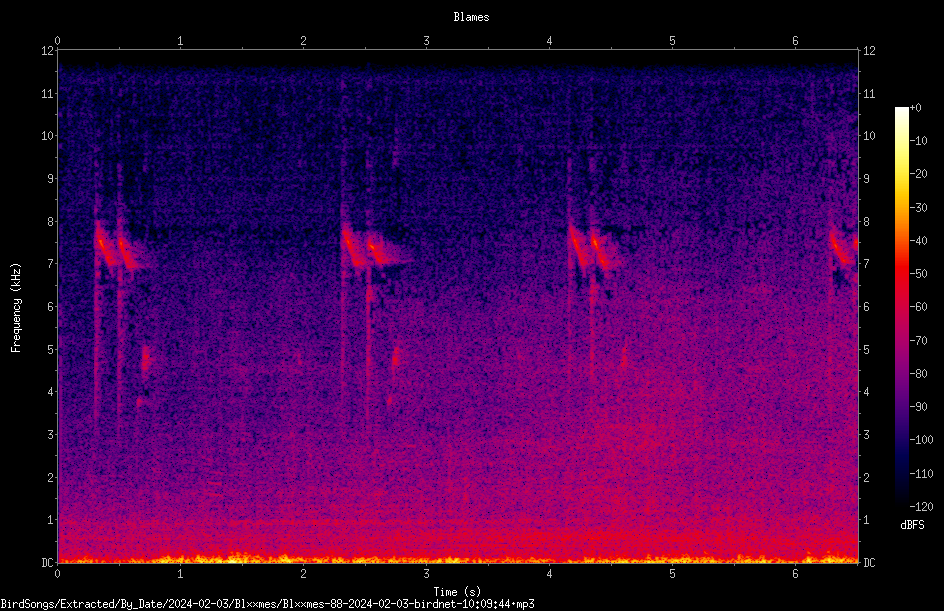Click the 5 second tick on top time axis

click(672, 41)
